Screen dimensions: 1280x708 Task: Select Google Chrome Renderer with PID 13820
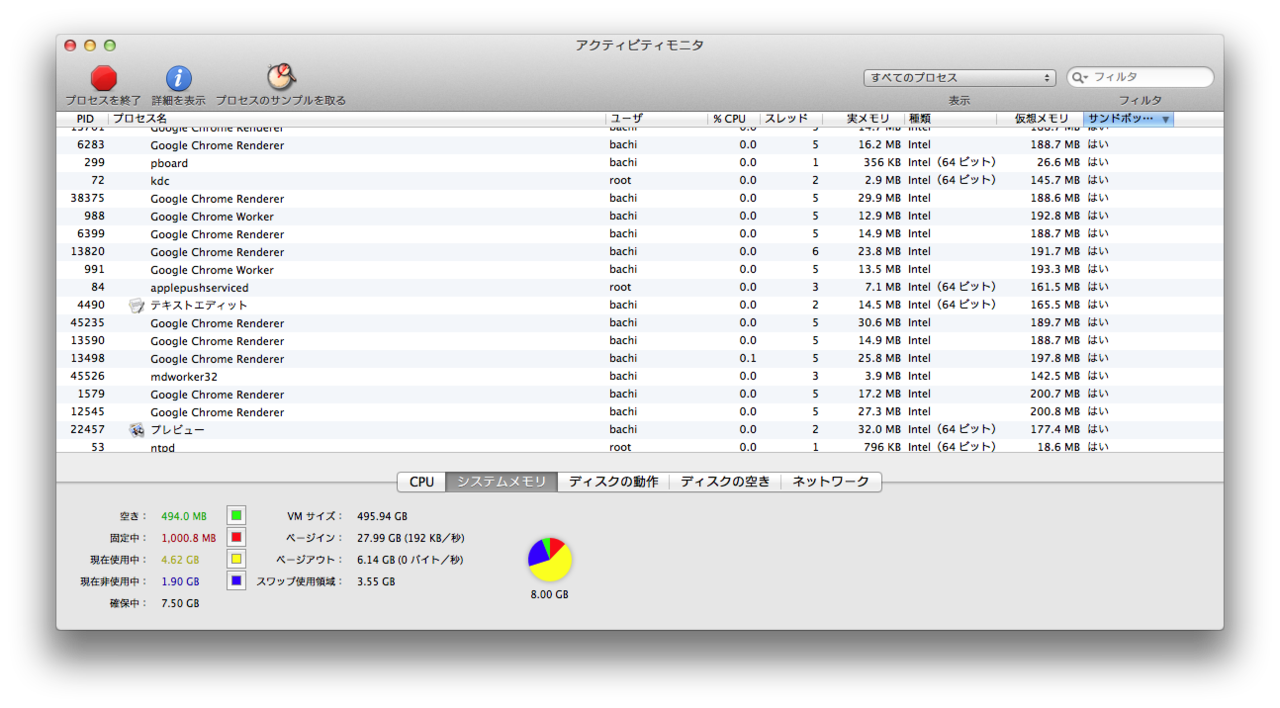(640, 252)
